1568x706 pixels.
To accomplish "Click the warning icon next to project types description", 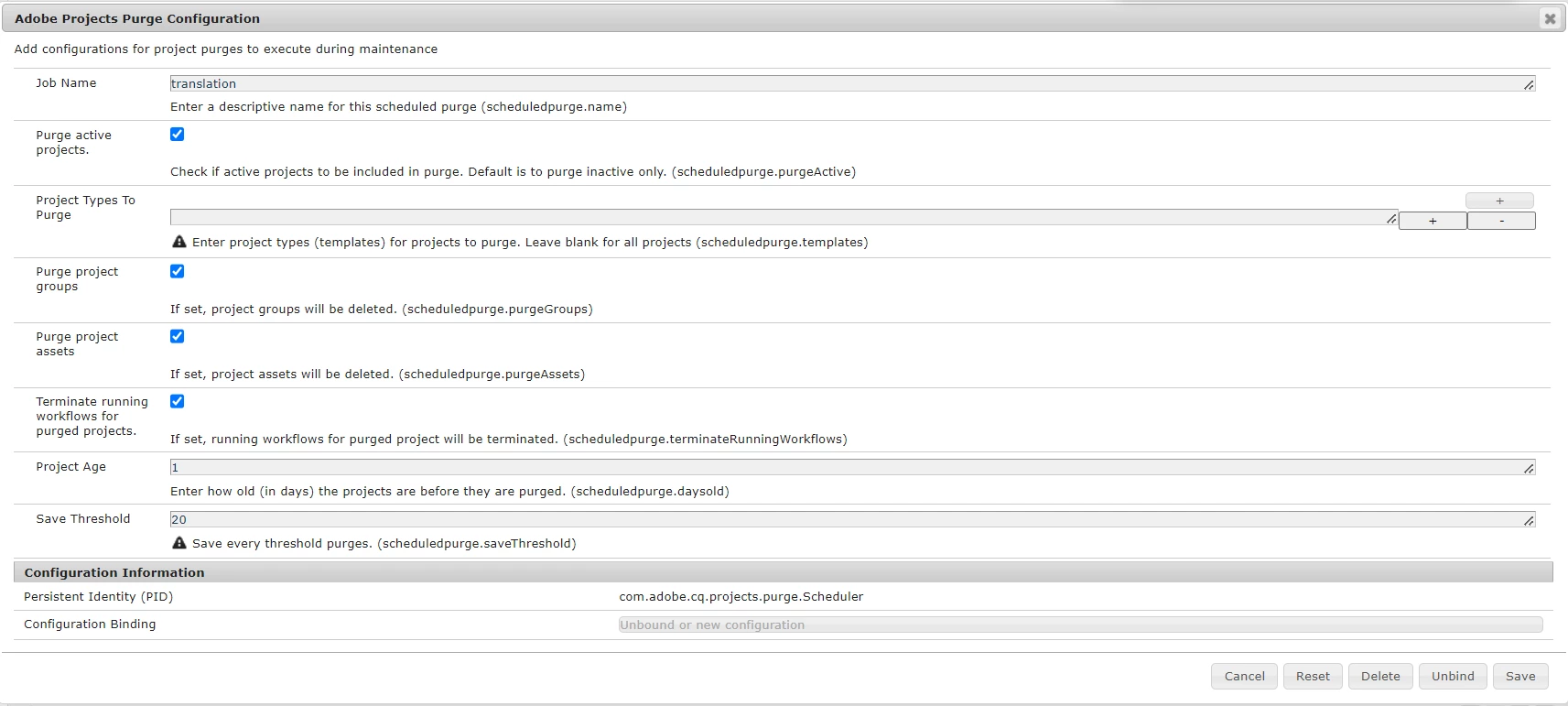I will [179, 242].
